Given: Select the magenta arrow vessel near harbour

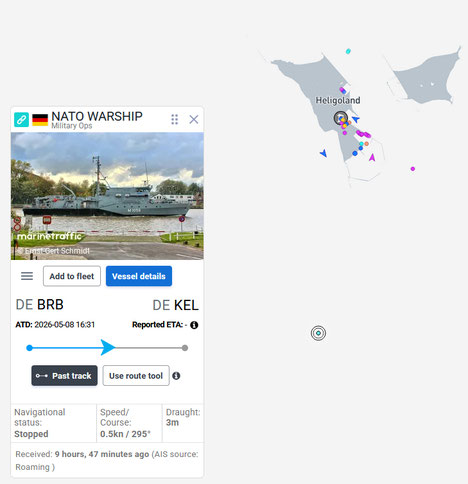Looking at the screenshot, I should pyautogui.click(x=372, y=157).
